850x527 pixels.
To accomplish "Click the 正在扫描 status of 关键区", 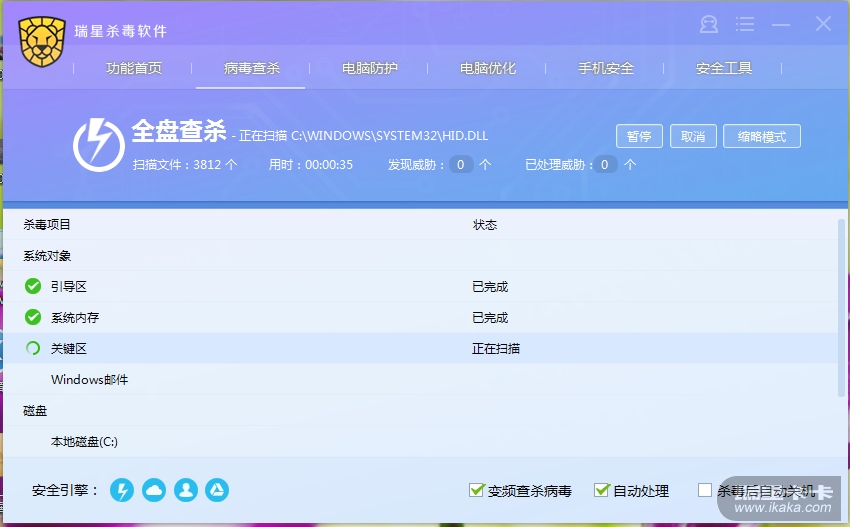I will [x=495, y=348].
